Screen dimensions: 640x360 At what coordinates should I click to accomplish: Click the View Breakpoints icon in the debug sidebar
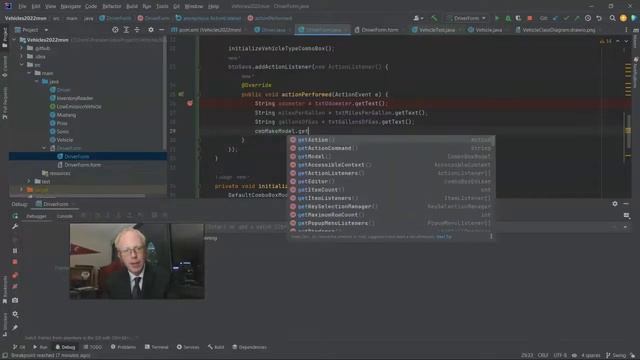tap(15, 276)
